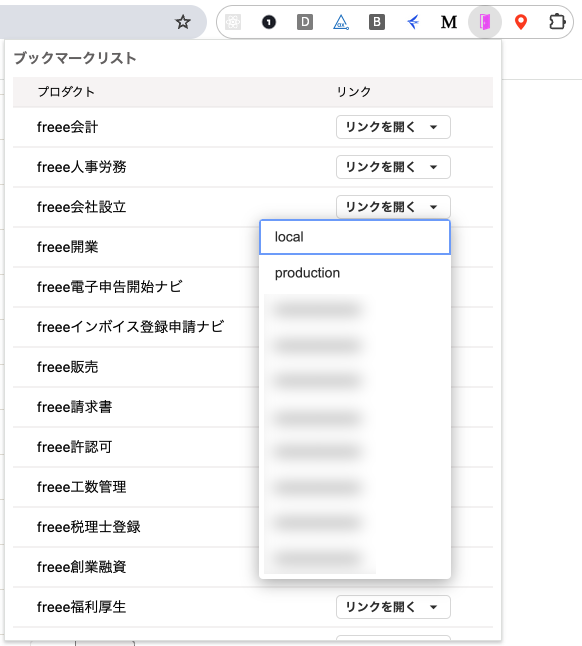Click the freee開業 product name
The width and height of the screenshot is (582, 646).
click(x=68, y=247)
